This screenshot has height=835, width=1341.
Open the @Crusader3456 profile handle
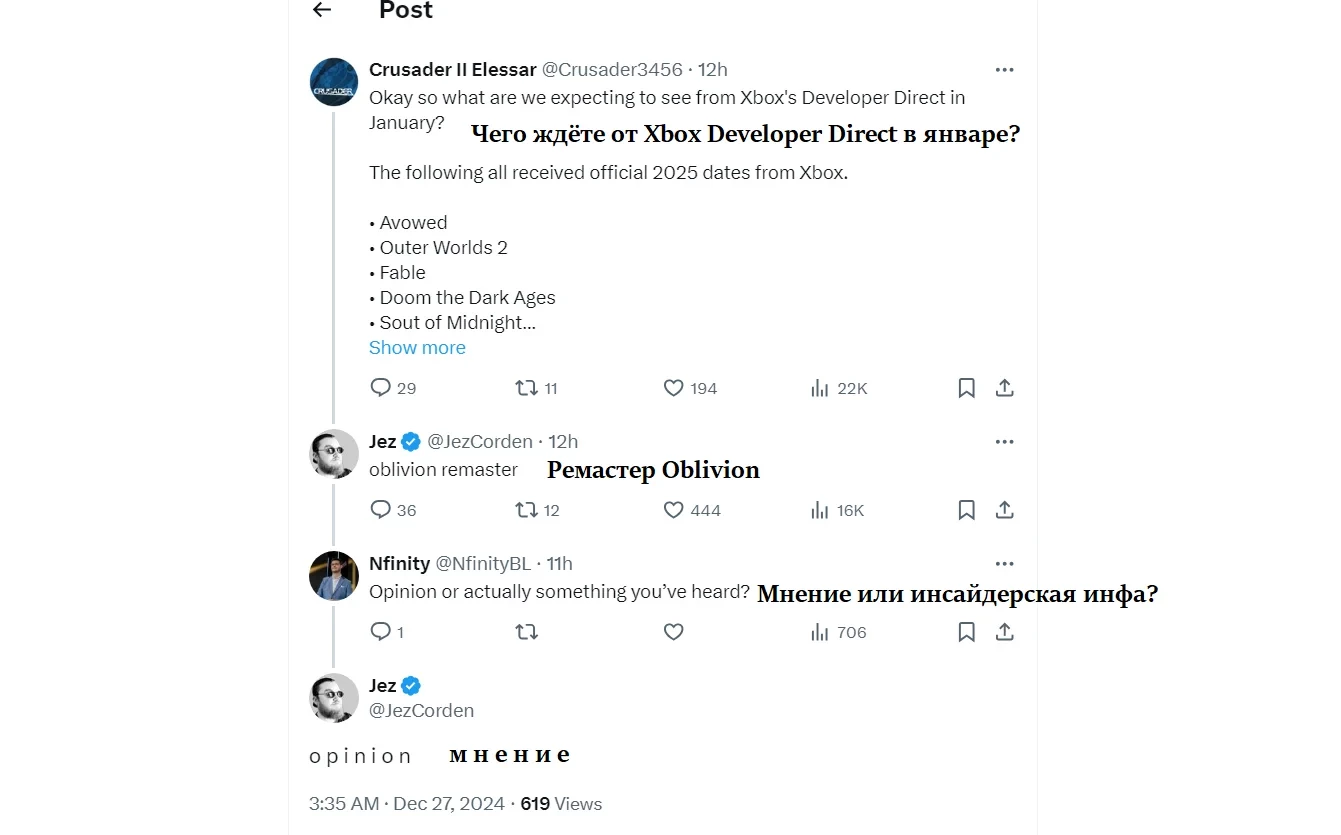612,70
